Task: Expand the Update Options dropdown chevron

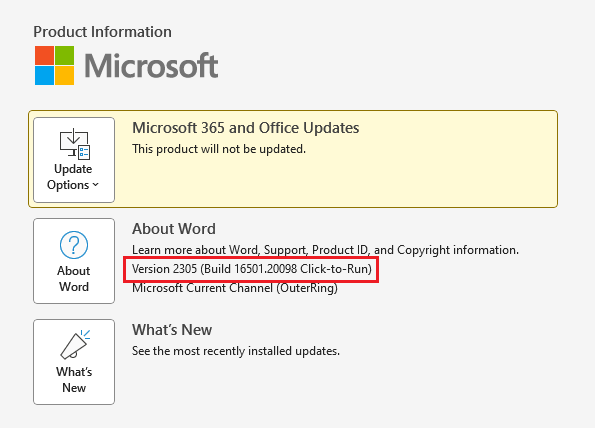Action: tap(96, 185)
